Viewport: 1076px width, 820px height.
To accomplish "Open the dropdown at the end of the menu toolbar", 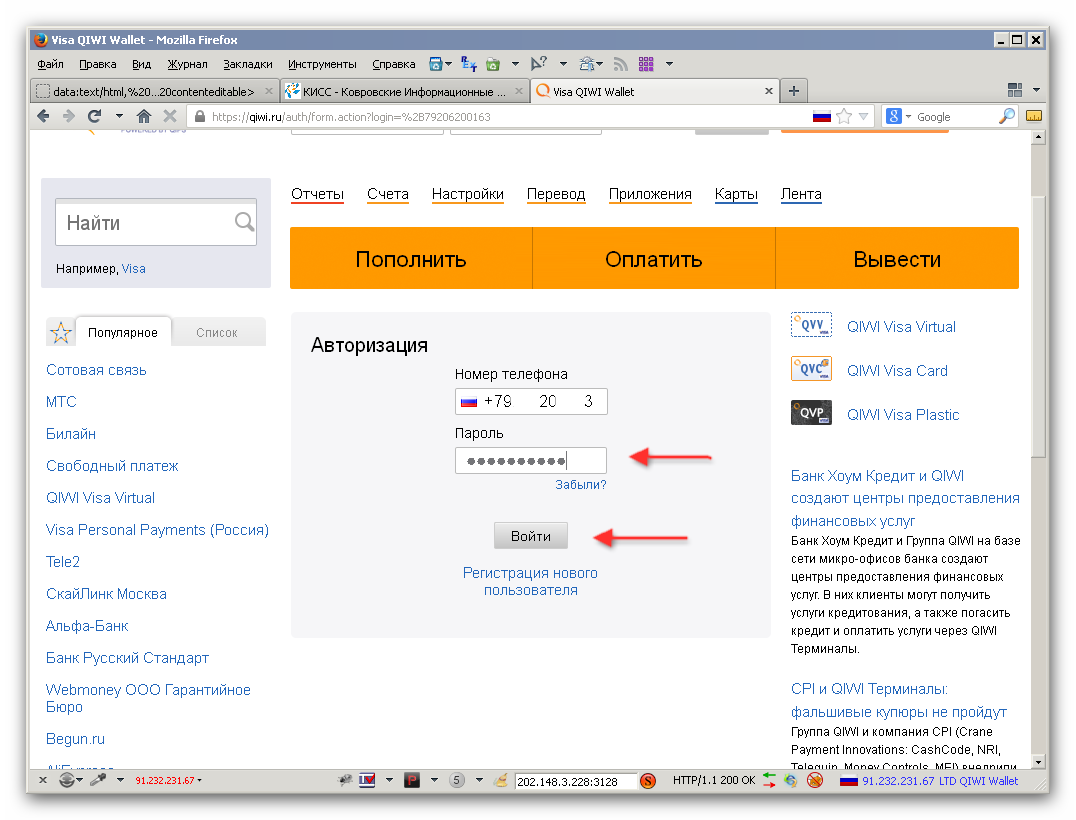I will [669, 64].
